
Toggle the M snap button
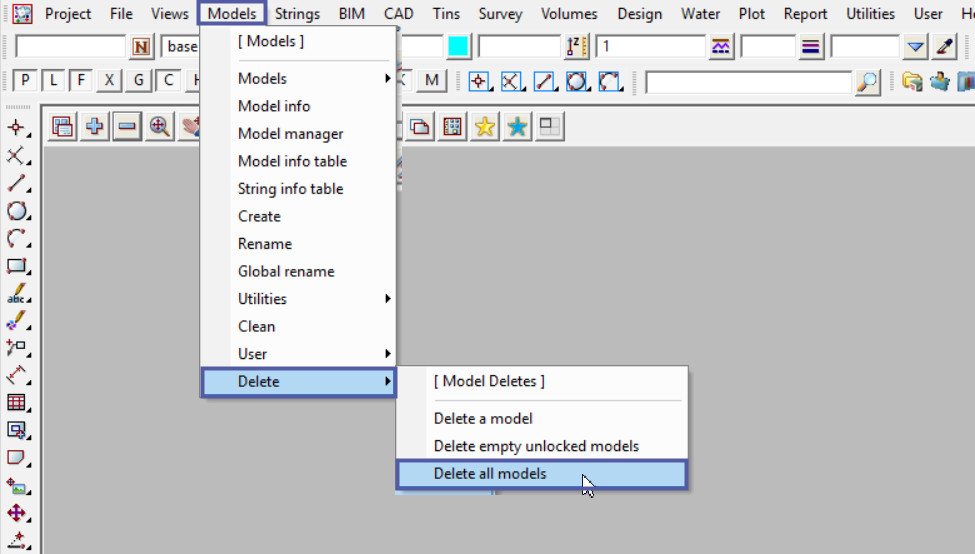click(x=431, y=81)
